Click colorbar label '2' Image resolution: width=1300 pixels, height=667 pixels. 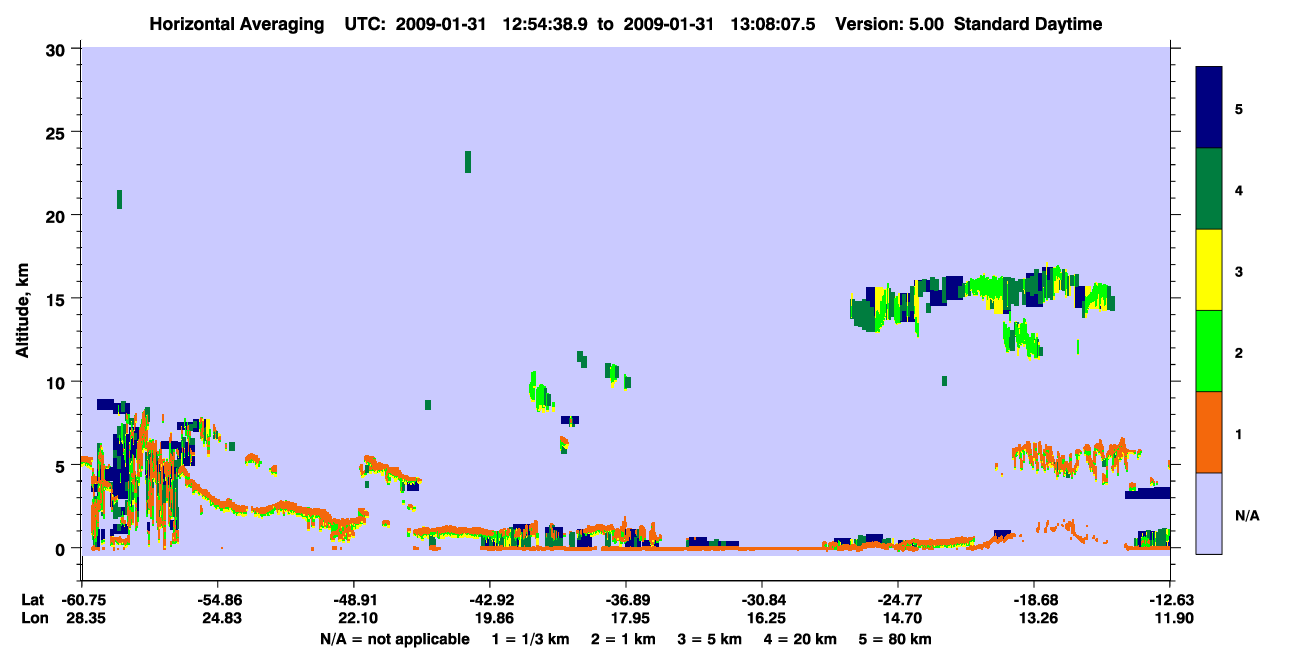tap(1239, 352)
